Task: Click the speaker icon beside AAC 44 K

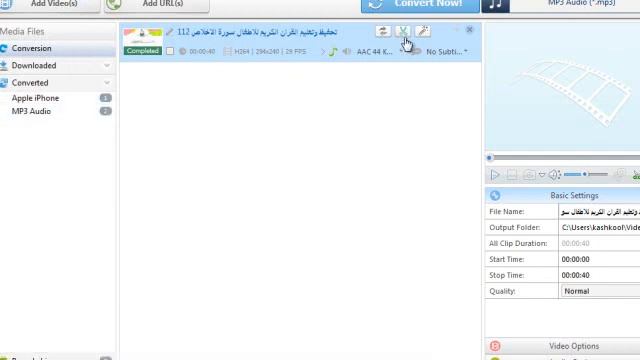Action: pos(347,51)
